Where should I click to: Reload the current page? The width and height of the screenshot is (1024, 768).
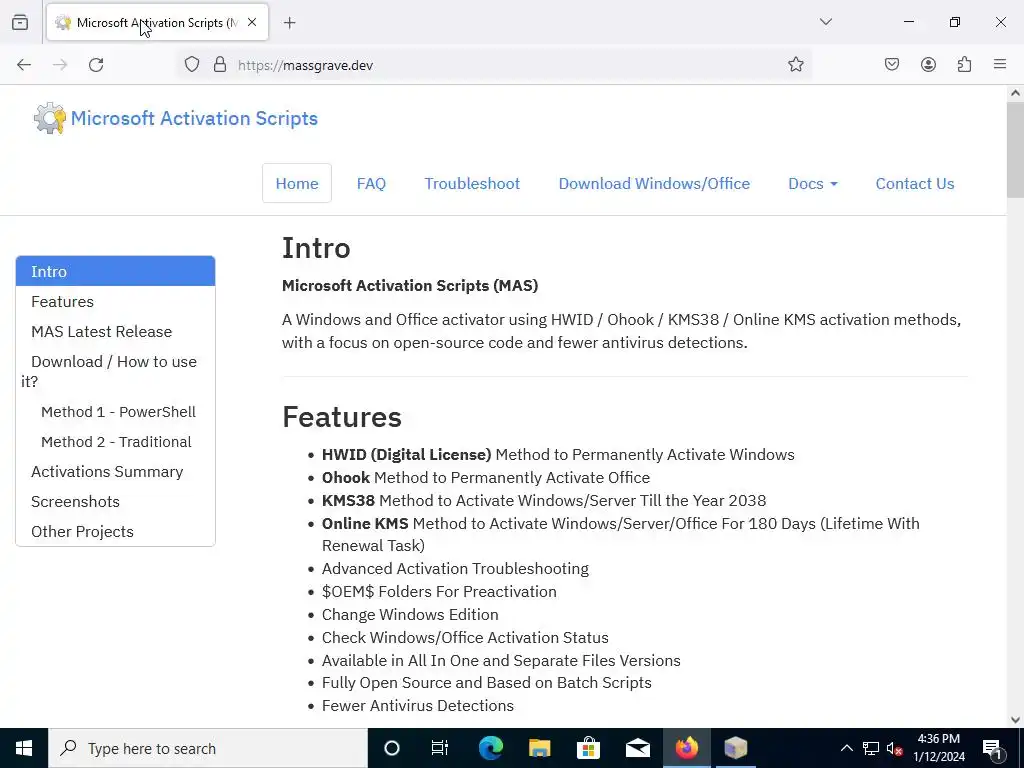tap(96, 65)
